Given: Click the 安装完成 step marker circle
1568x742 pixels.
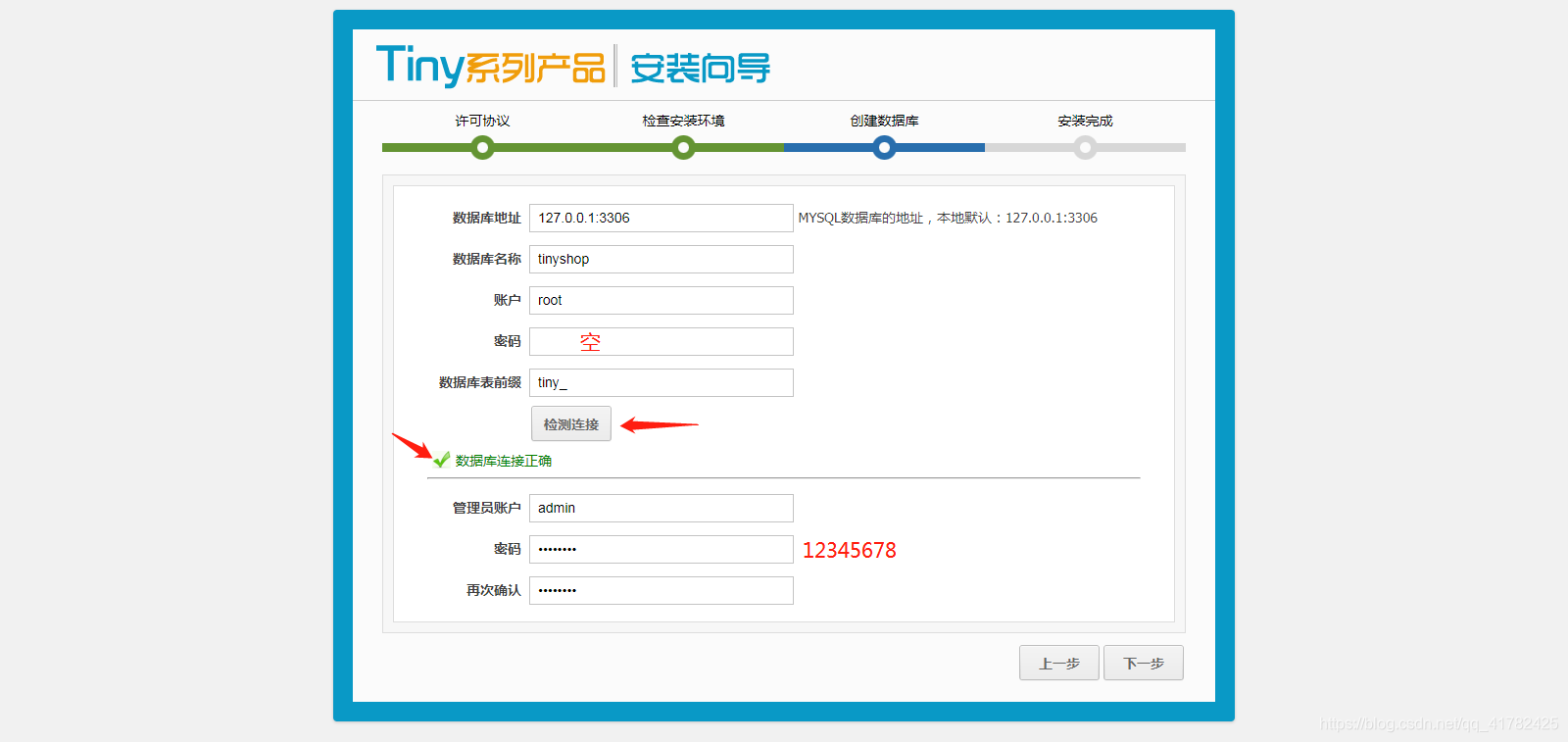Looking at the screenshot, I should tap(1085, 148).
